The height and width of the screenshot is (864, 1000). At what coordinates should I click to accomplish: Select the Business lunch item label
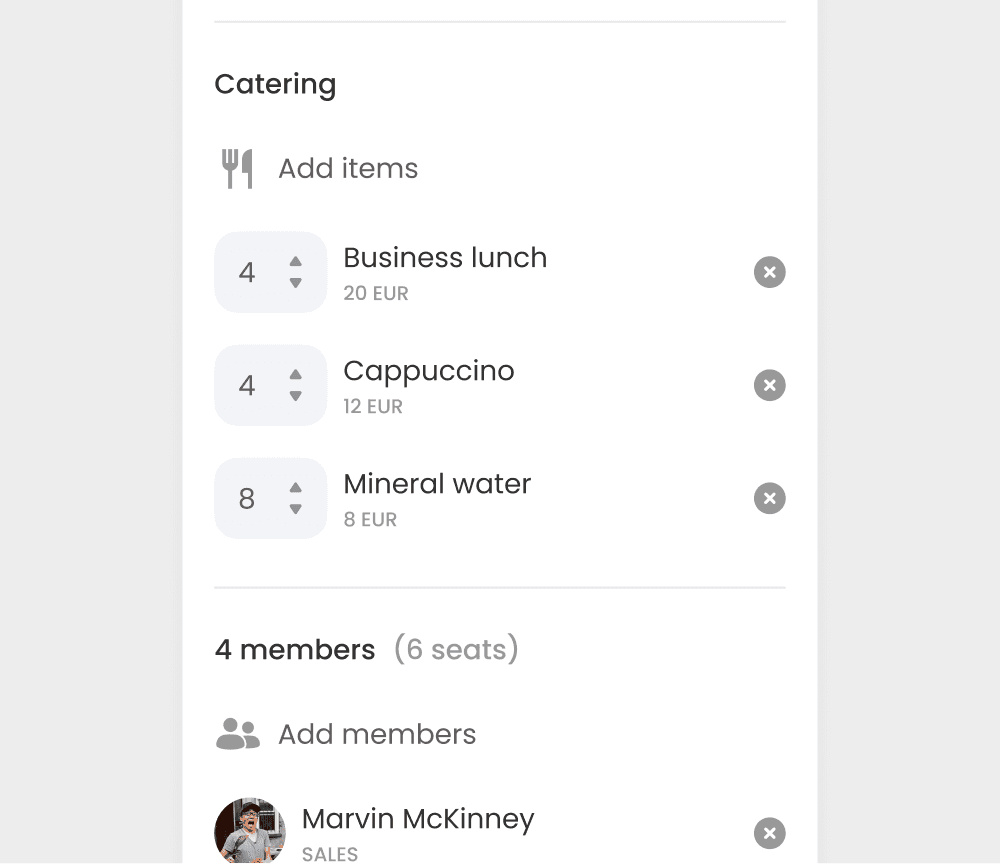(445, 258)
